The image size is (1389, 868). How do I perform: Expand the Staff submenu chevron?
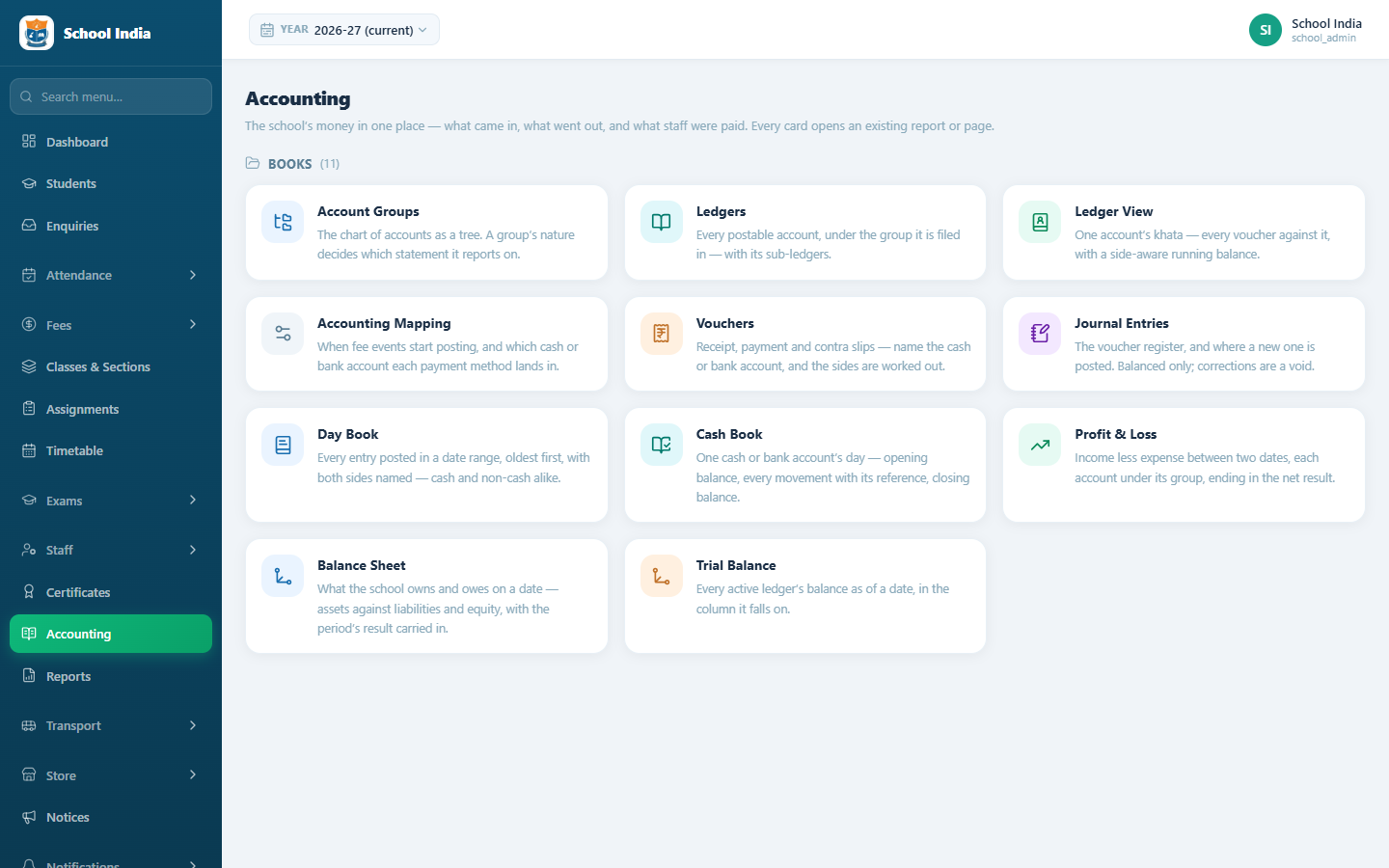coord(193,550)
